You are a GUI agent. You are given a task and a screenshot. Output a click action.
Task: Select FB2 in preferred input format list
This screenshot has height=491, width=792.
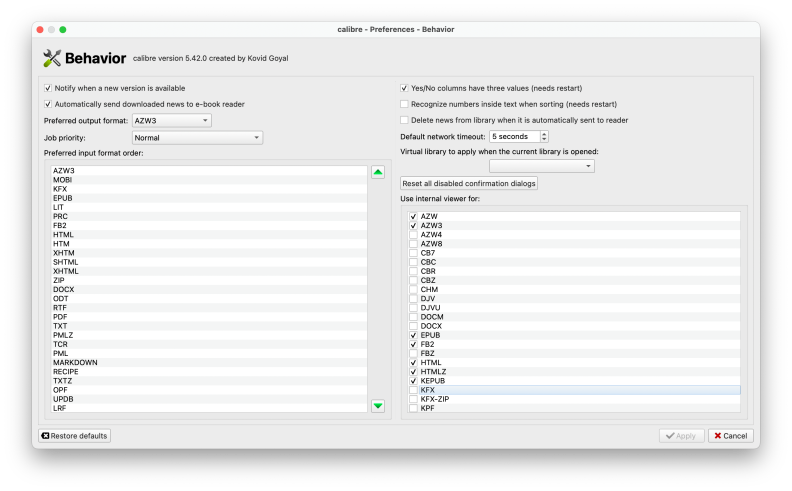click(x=209, y=225)
